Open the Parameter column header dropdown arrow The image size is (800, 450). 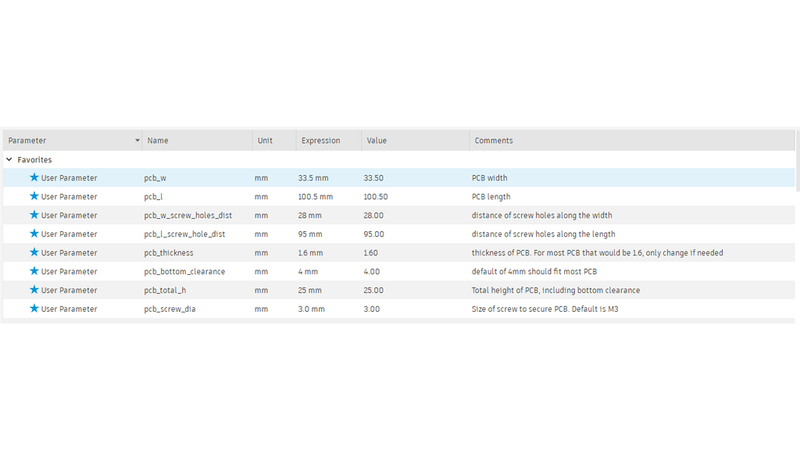click(137, 141)
